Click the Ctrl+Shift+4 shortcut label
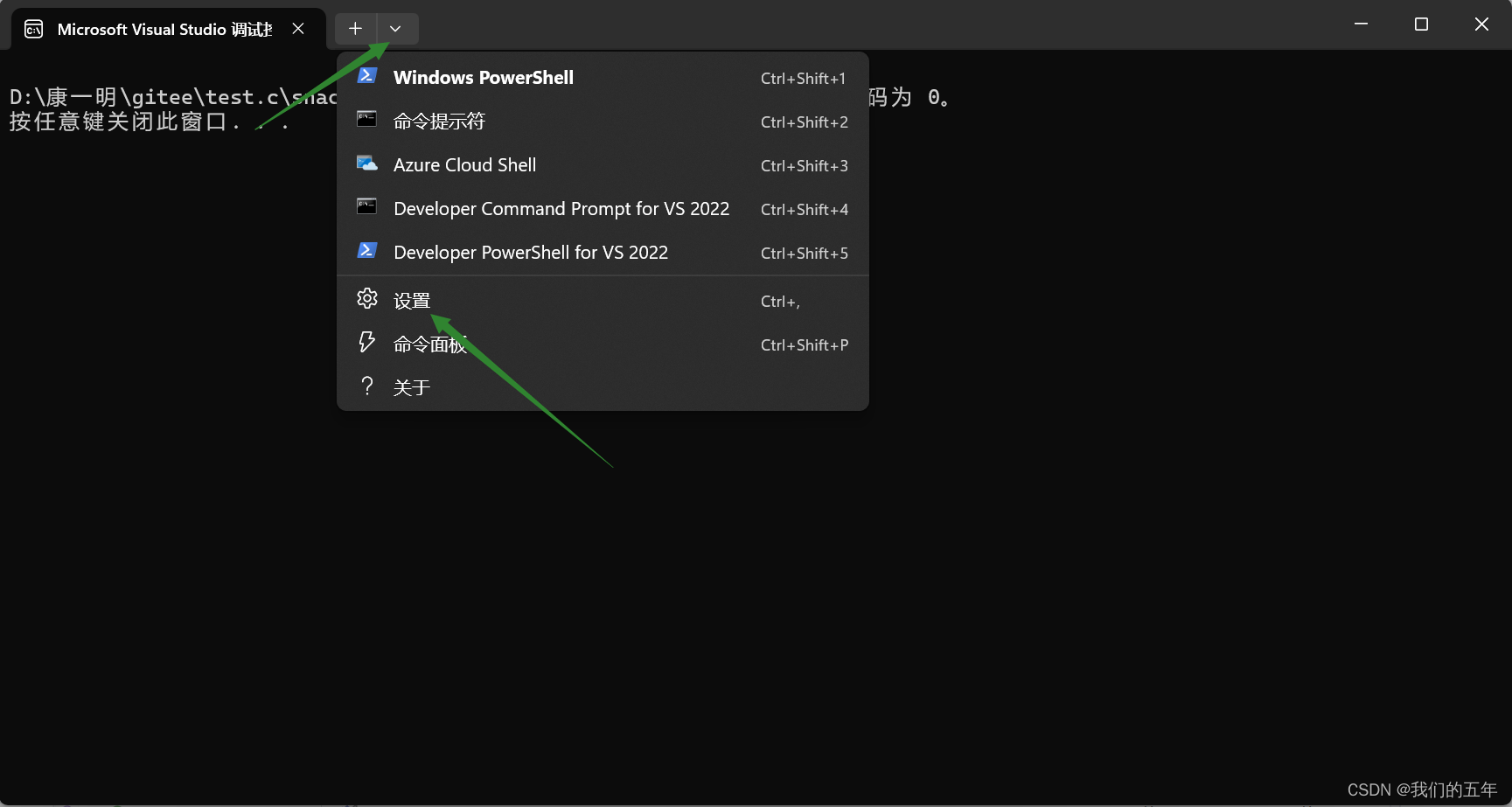1512x807 pixels. click(804, 210)
